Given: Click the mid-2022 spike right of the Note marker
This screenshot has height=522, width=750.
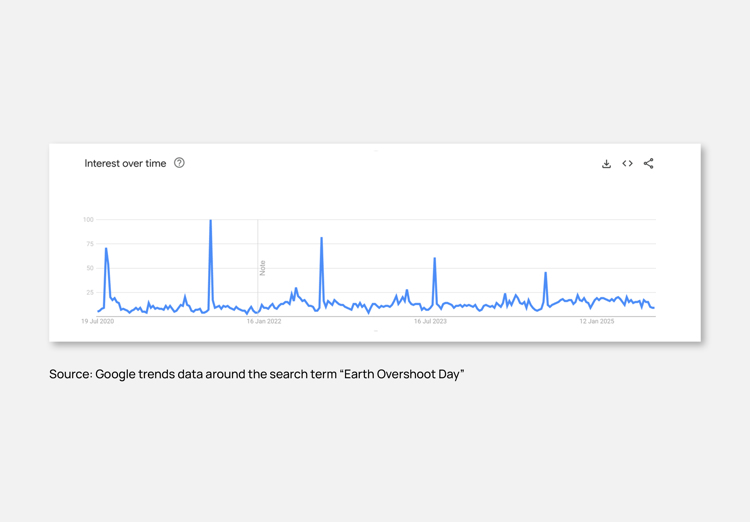Looking at the screenshot, I should (x=321, y=240).
